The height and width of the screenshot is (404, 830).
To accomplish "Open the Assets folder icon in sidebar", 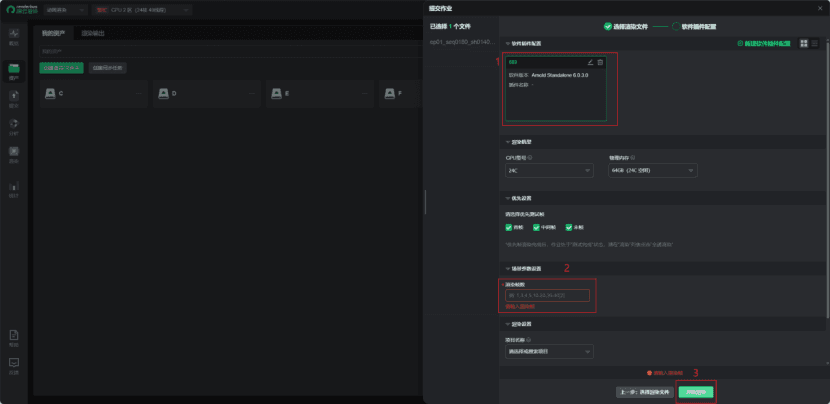I will point(14,68).
